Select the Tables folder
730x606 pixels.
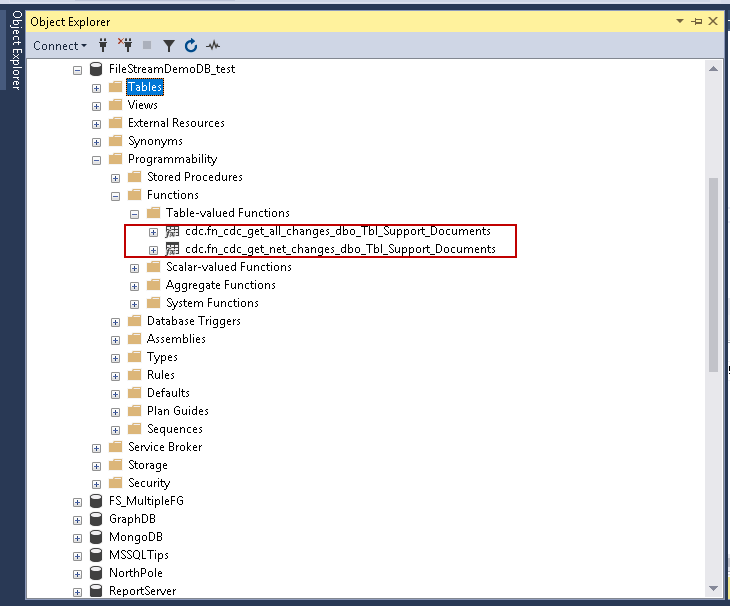[x=145, y=87]
